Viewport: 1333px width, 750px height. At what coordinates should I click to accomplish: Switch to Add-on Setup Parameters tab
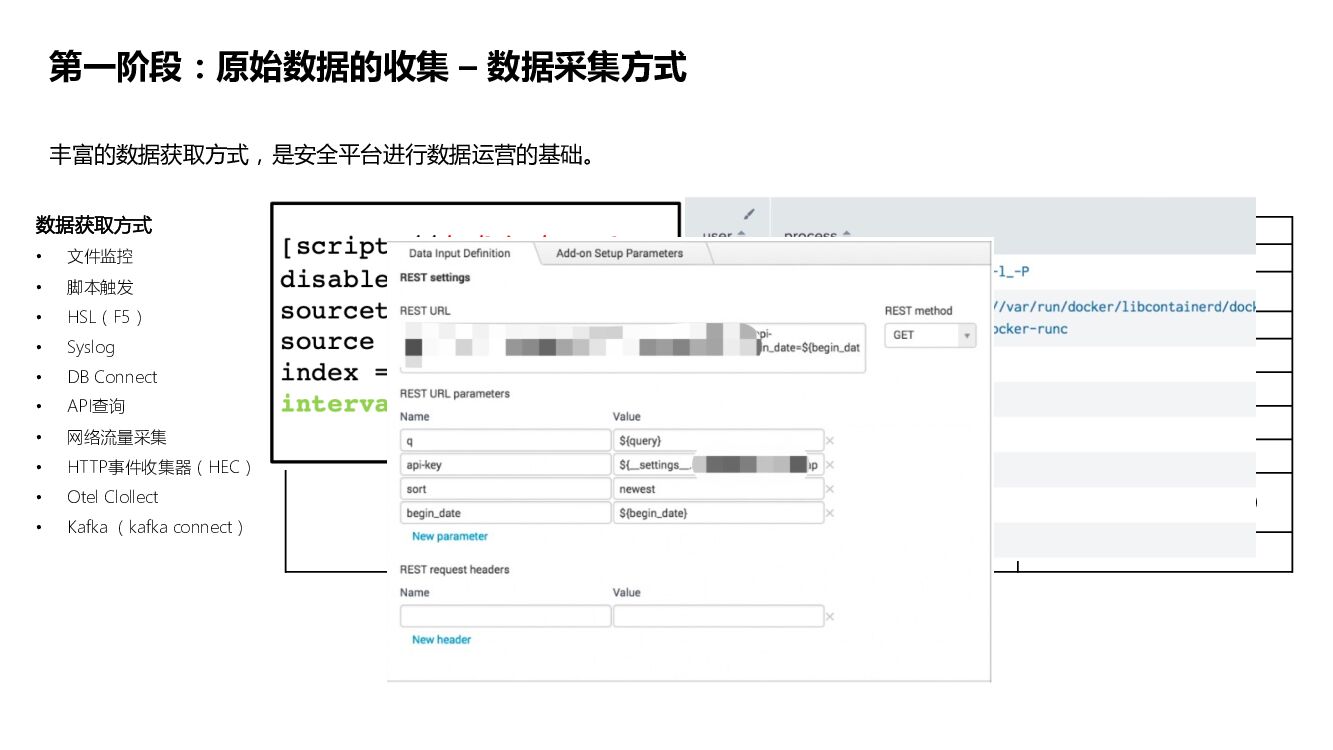pos(619,253)
